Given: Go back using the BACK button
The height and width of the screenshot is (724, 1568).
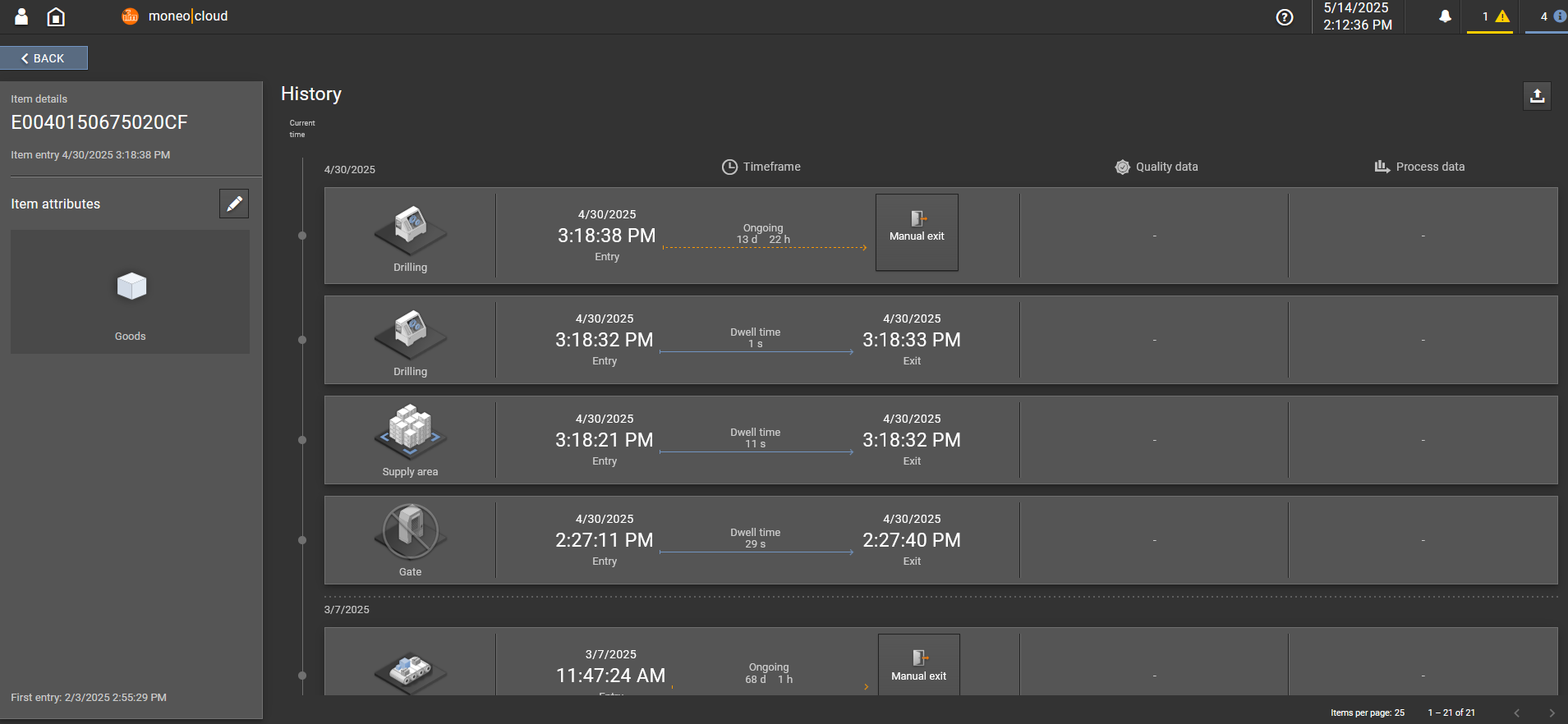Looking at the screenshot, I should click(44, 58).
